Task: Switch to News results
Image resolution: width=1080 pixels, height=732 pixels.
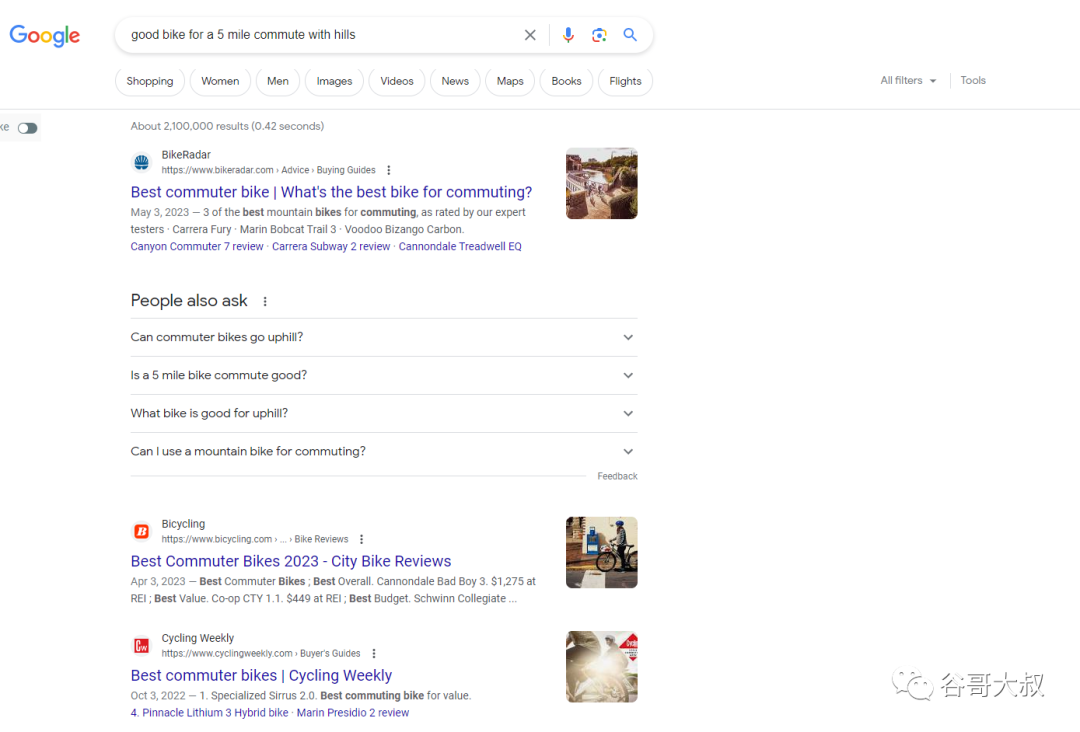Action: click(455, 81)
